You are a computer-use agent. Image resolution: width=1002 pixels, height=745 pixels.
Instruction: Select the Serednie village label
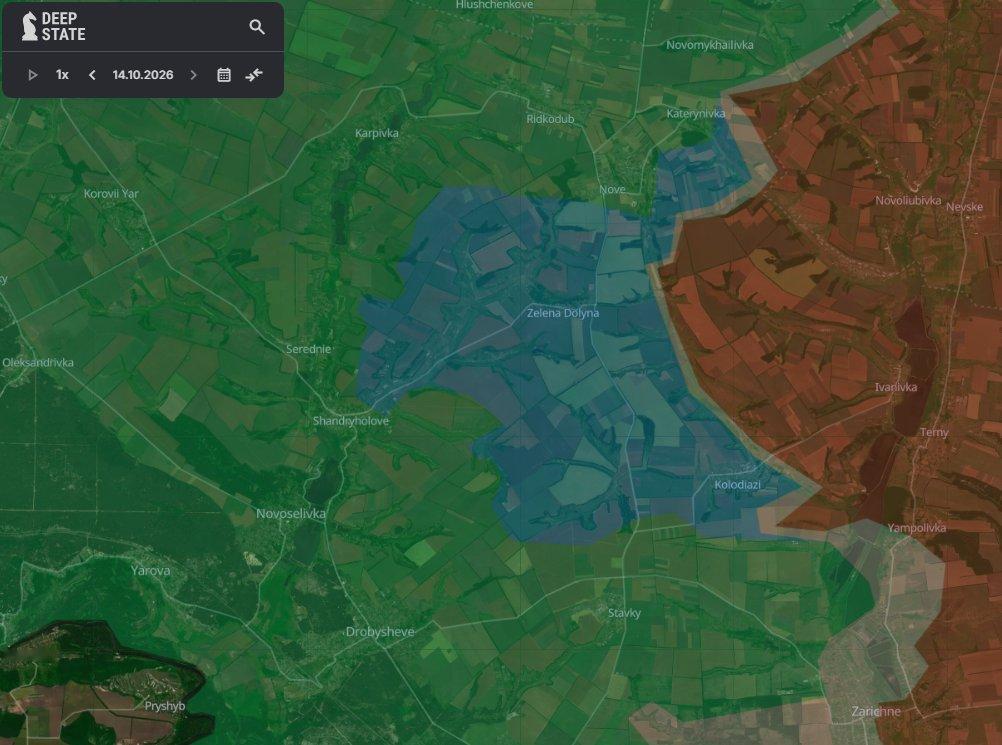click(x=309, y=349)
